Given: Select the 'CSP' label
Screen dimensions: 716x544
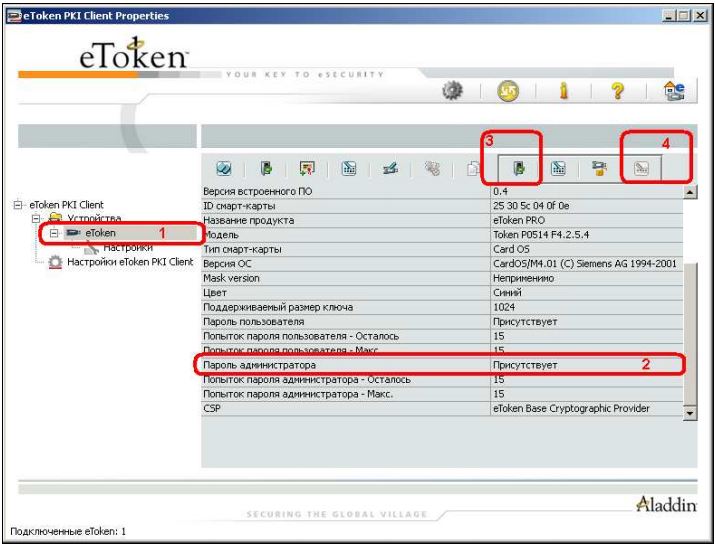Looking at the screenshot, I should pyautogui.click(x=212, y=408).
